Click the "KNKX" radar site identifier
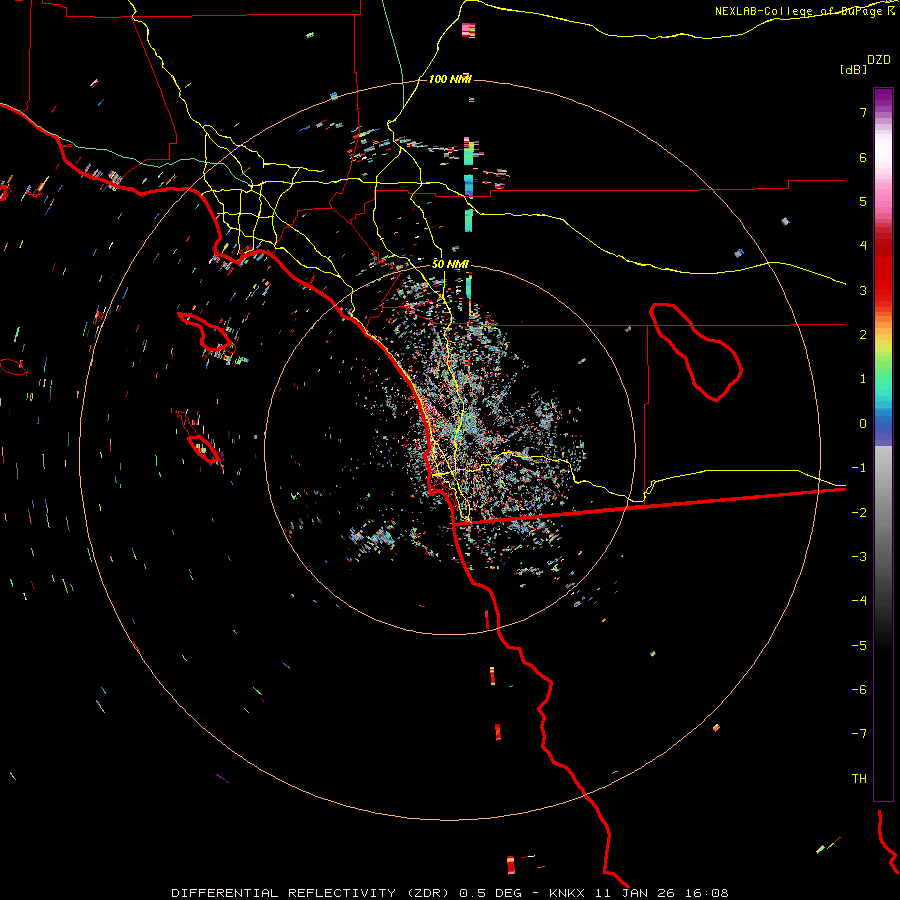 (x=567, y=893)
